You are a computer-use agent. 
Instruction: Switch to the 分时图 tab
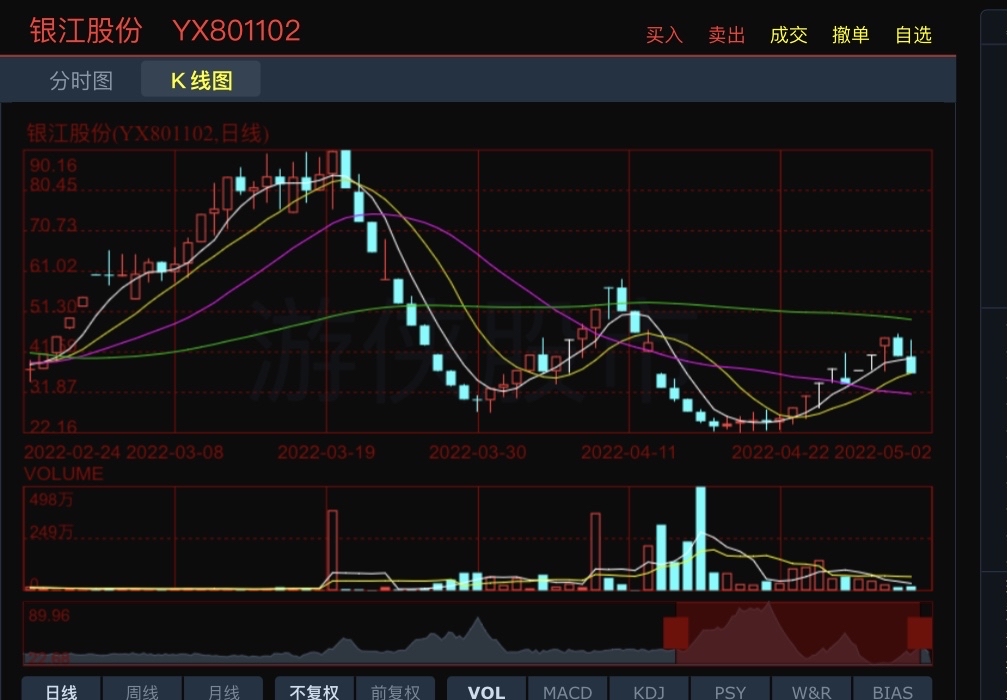click(x=82, y=80)
